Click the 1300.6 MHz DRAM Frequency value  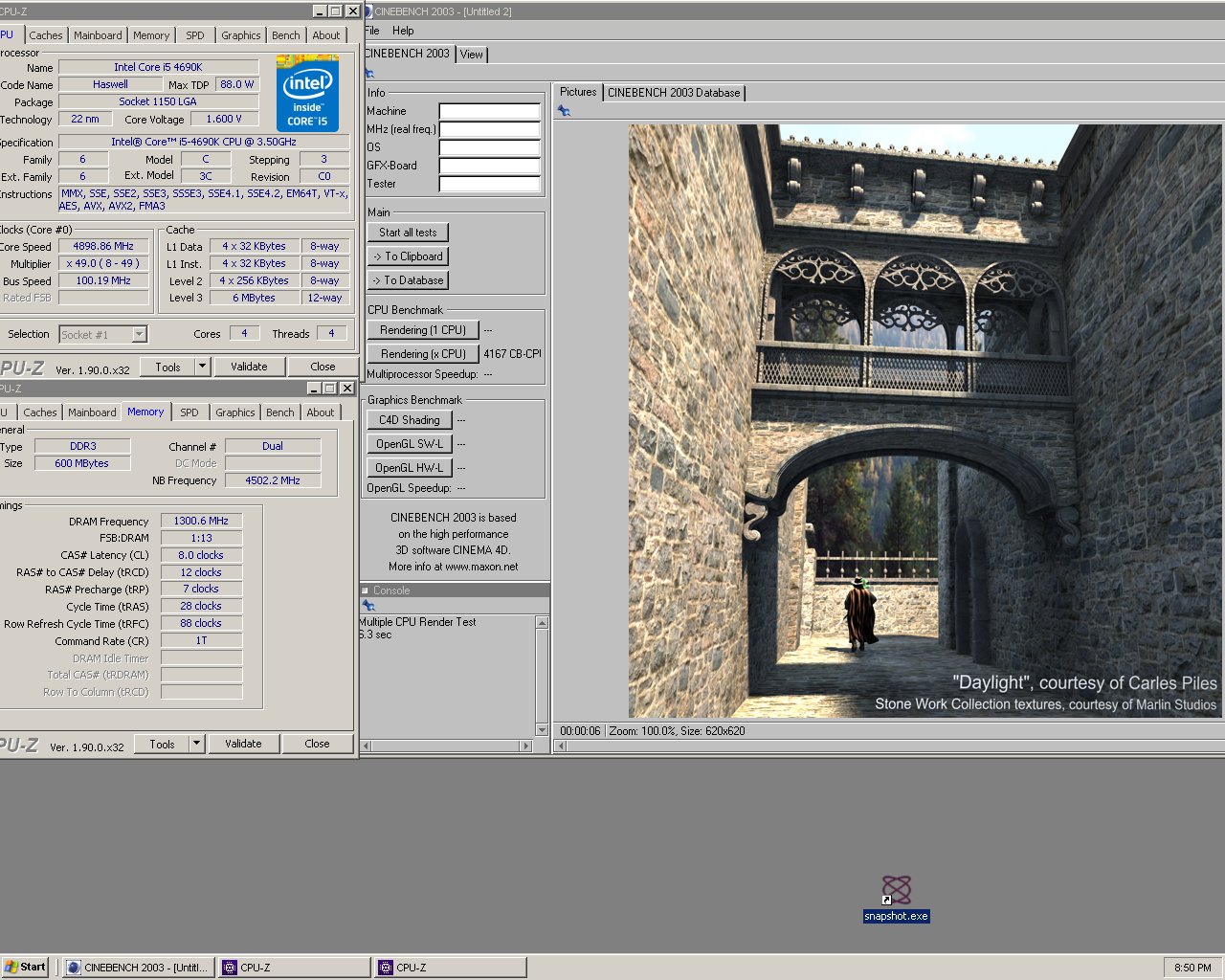tap(201, 521)
